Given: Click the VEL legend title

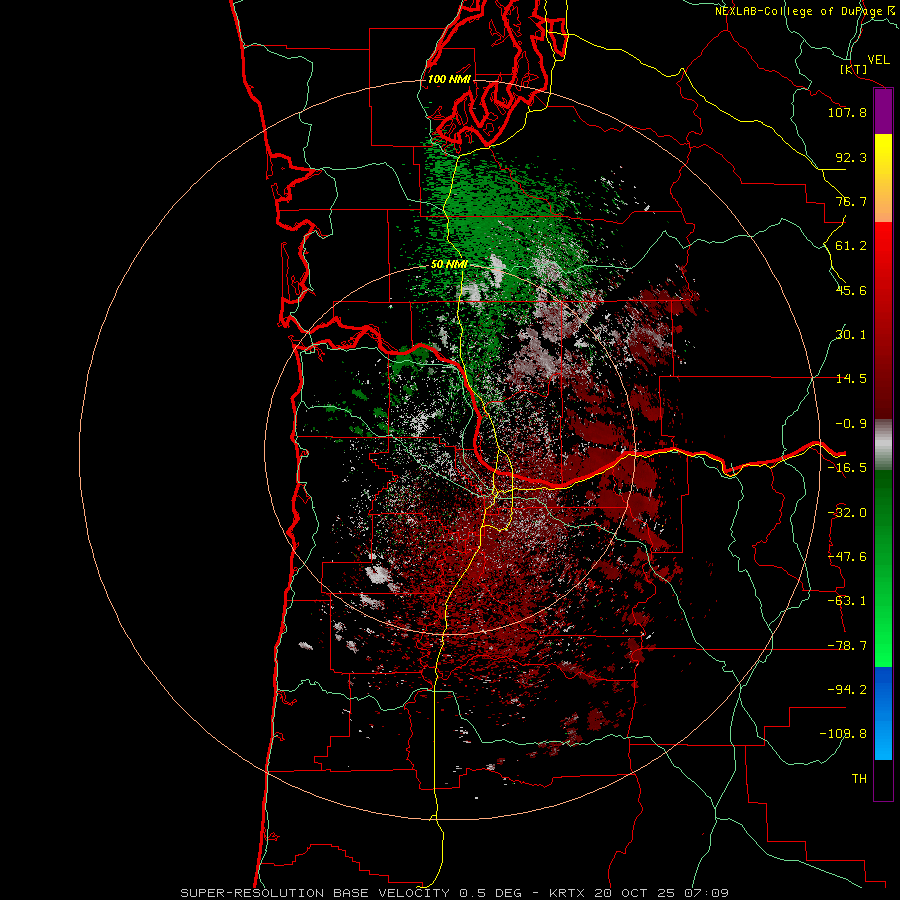Looking at the screenshot, I should coord(878,60).
